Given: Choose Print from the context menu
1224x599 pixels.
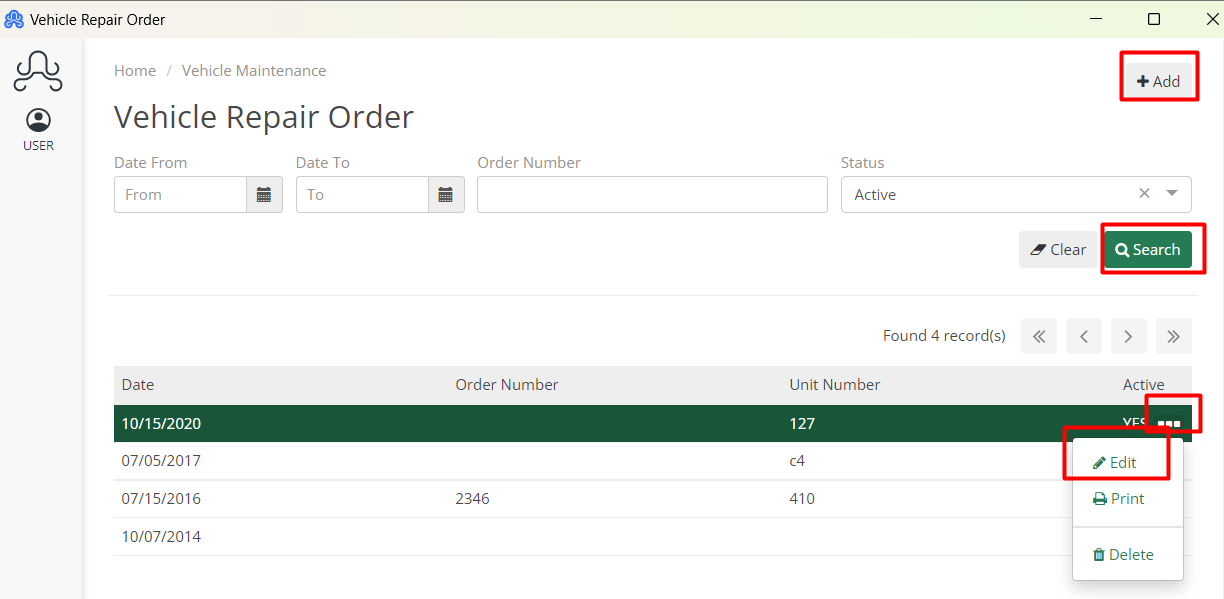Looking at the screenshot, I should point(1119,499).
